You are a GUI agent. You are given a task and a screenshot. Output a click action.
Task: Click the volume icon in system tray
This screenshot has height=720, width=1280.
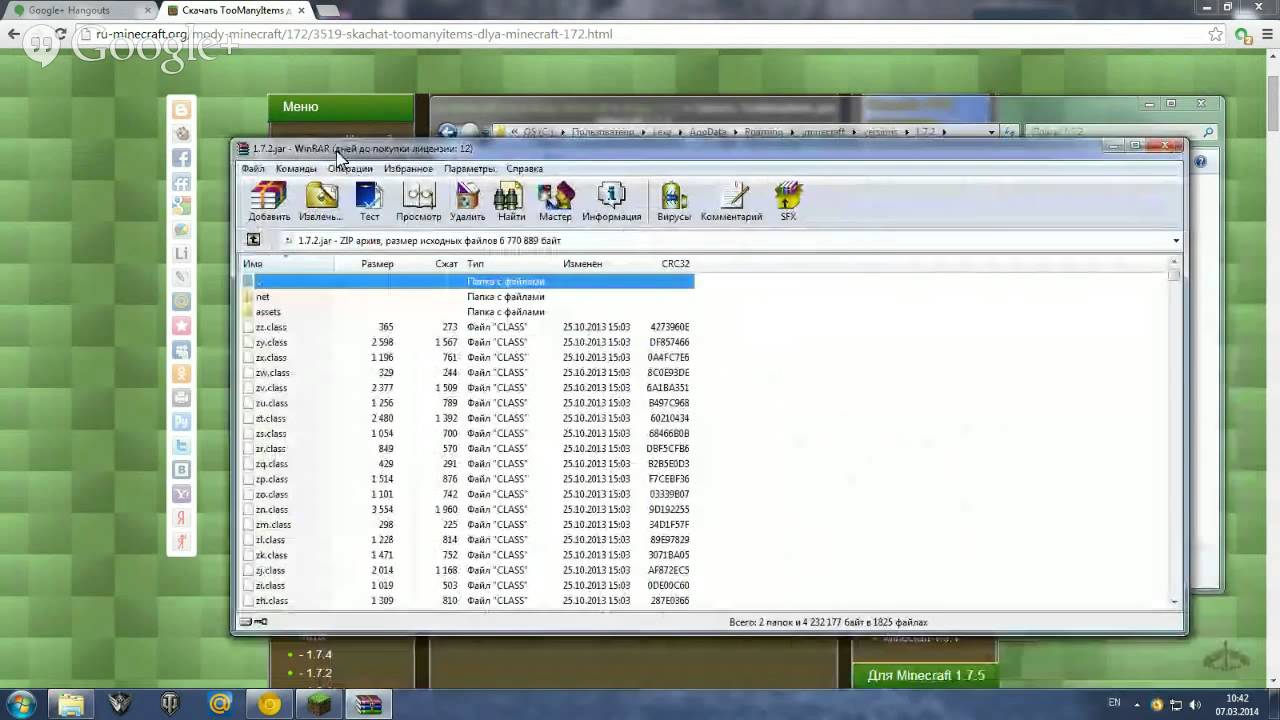click(x=1196, y=704)
